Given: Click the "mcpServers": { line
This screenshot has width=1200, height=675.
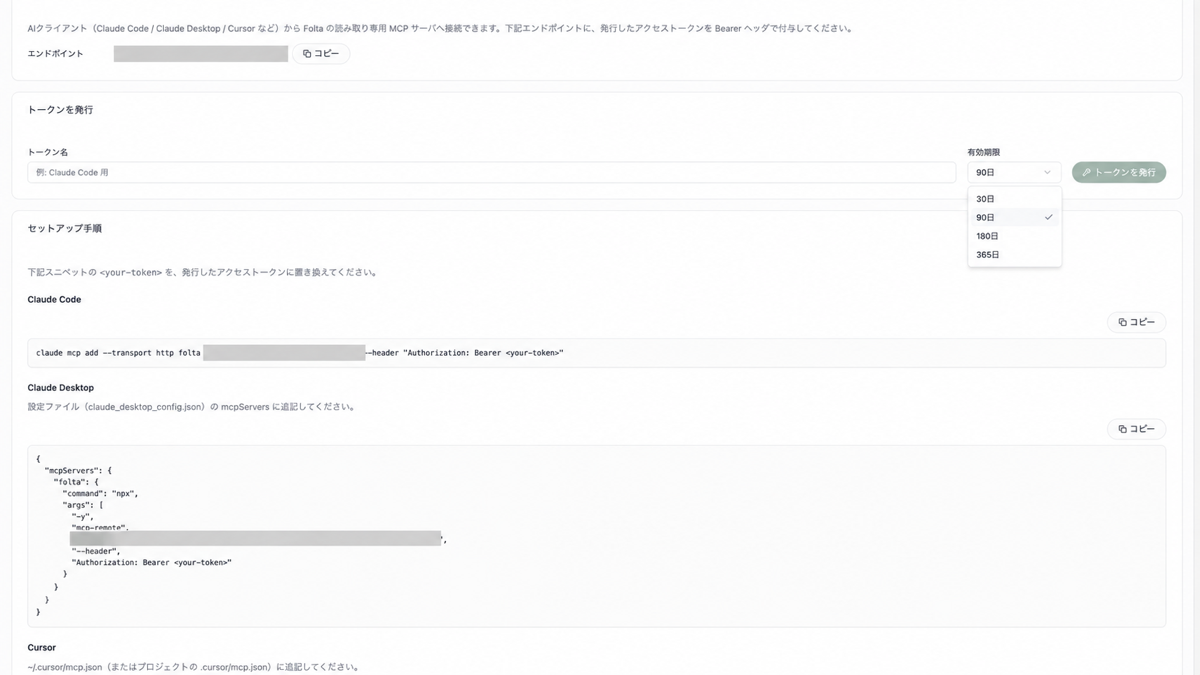Looking at the screenshot, I should coord(79,470).
